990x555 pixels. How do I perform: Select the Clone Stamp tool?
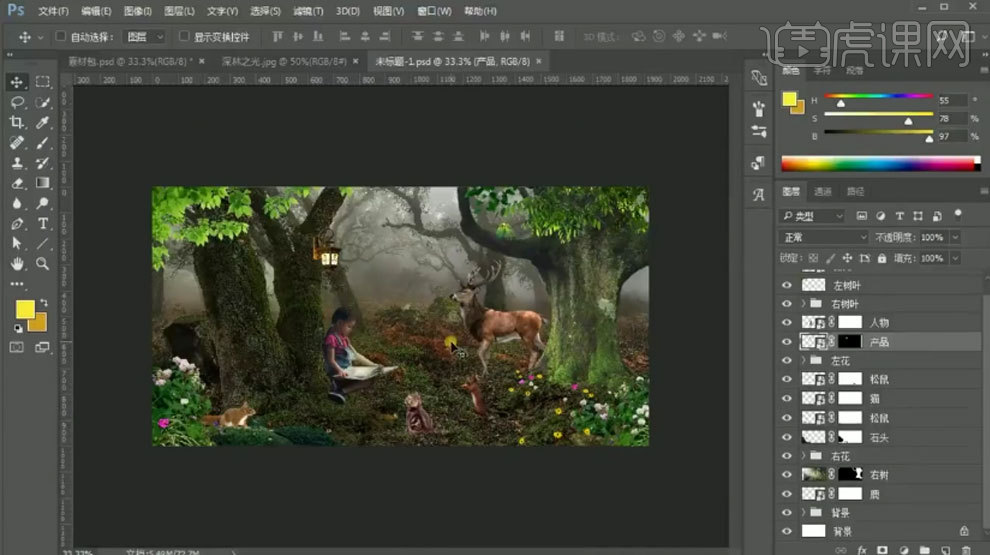[17, 163]
